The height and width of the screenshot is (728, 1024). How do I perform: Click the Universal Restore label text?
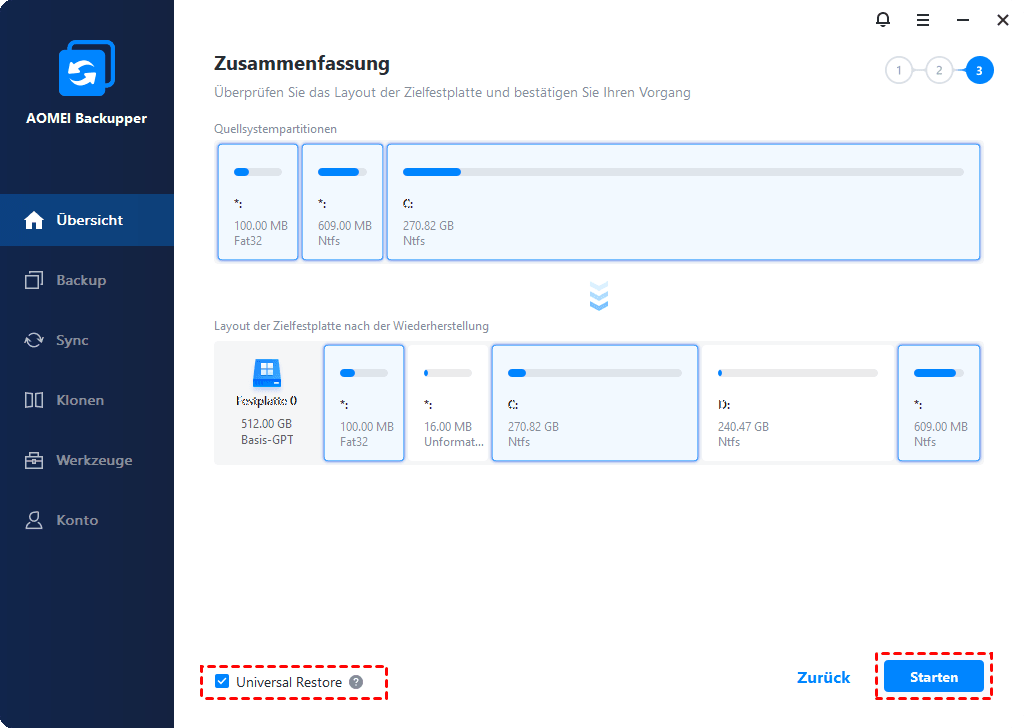coord(289,682)
